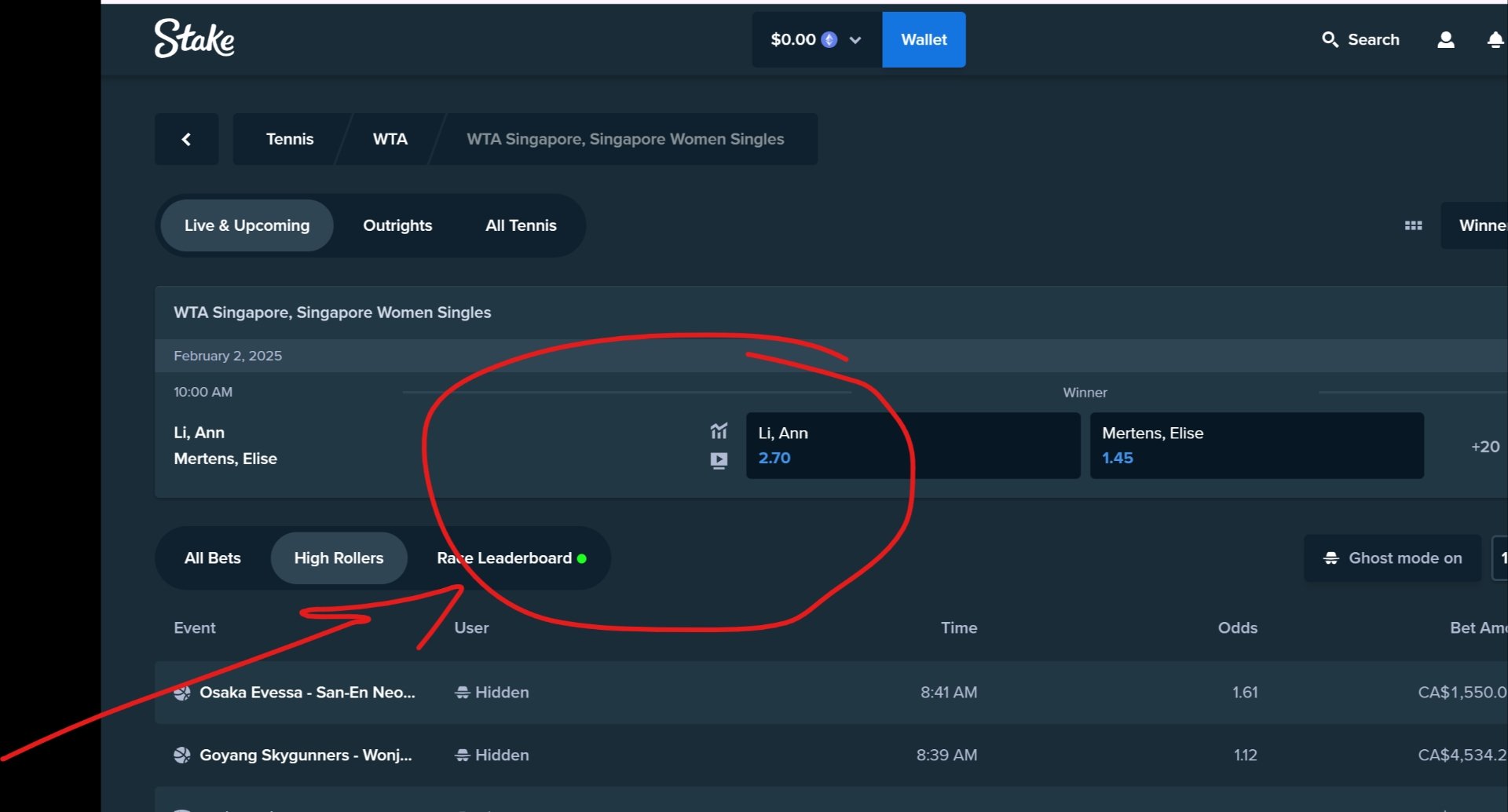Screen dimensions: 1508x812
Task: Open the Winner market dropdown
Action: 1474,225
